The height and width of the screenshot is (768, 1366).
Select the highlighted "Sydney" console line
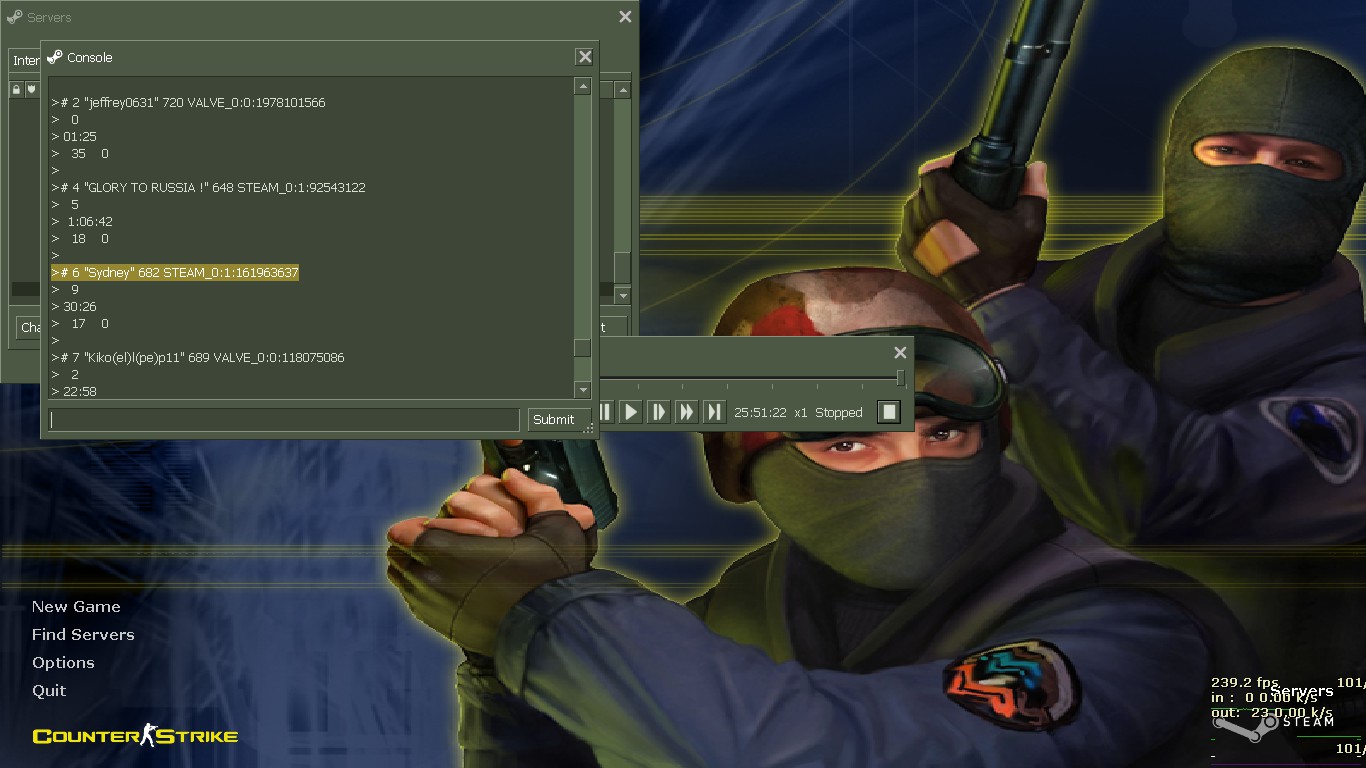pyautogui.click(x=175, y=273)
